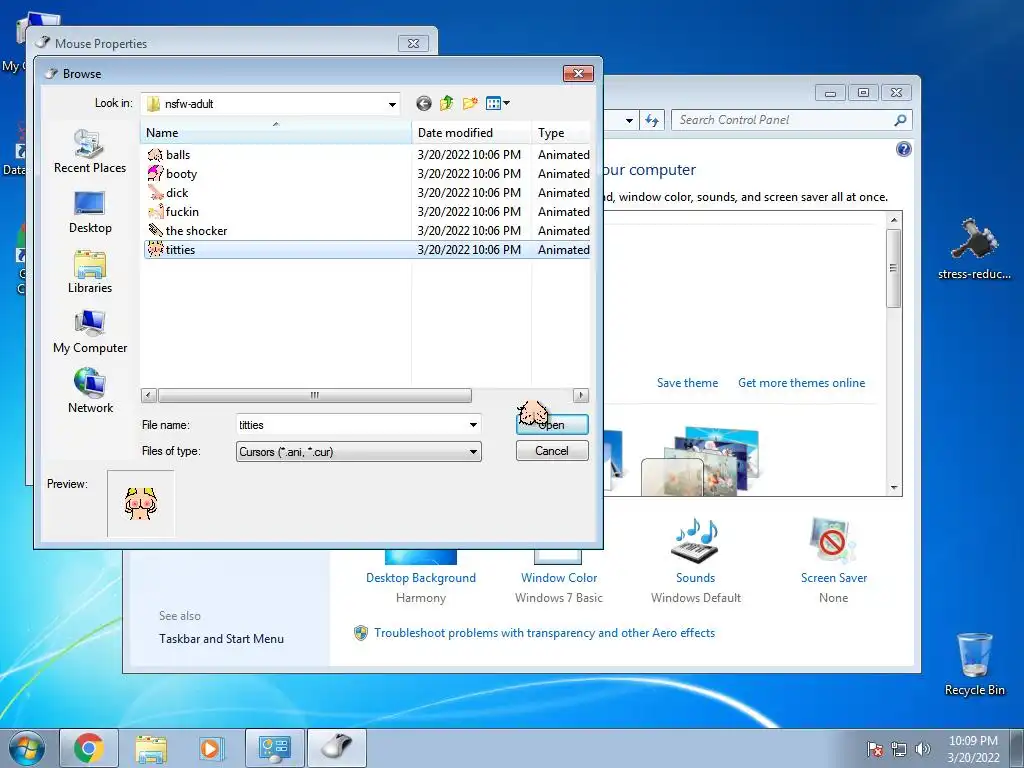This screenshot has width=1024, height=768.
Task: Click the horizontal scrollbar thumb in file list
Action: click(x=315, y=395)
